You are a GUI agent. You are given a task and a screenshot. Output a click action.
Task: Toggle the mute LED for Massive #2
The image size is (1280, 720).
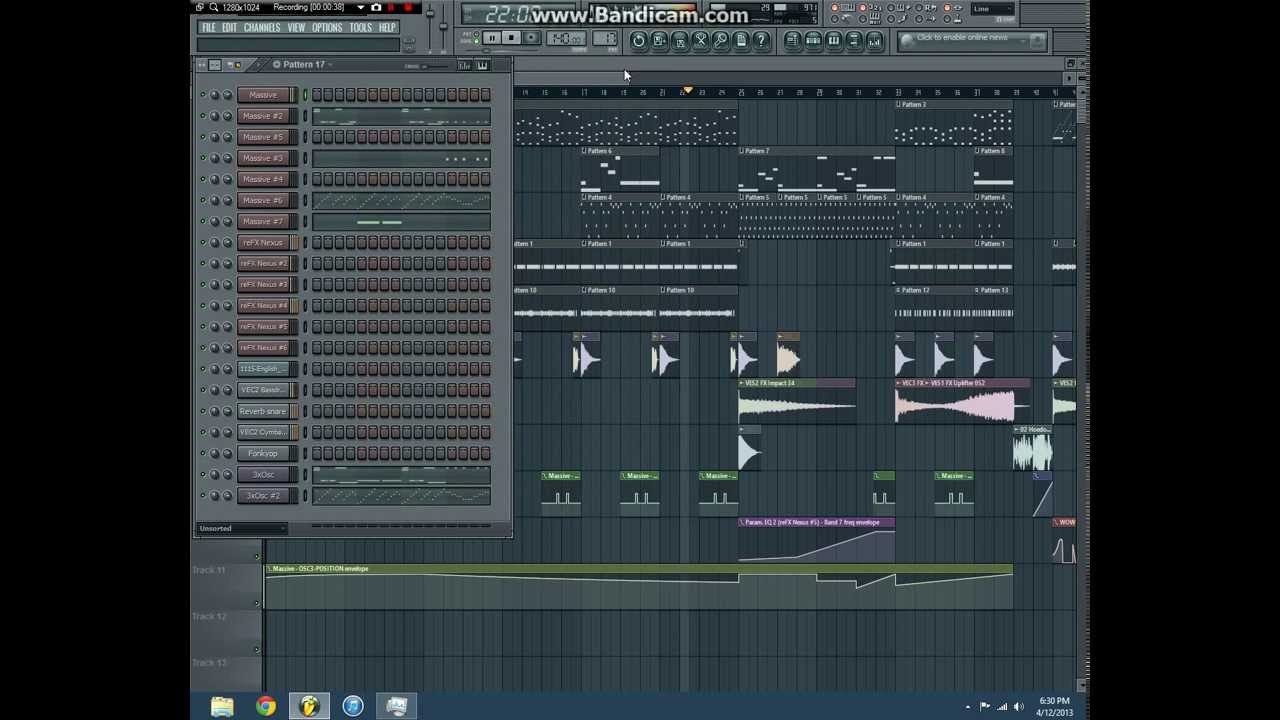(x=202, y=116)
